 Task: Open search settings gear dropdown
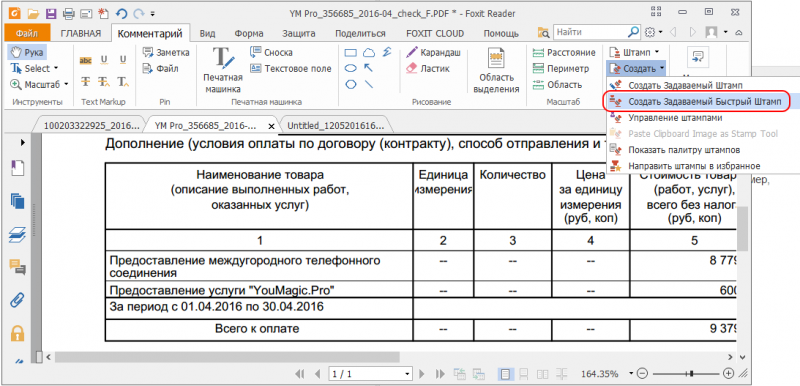pos(654,32)
